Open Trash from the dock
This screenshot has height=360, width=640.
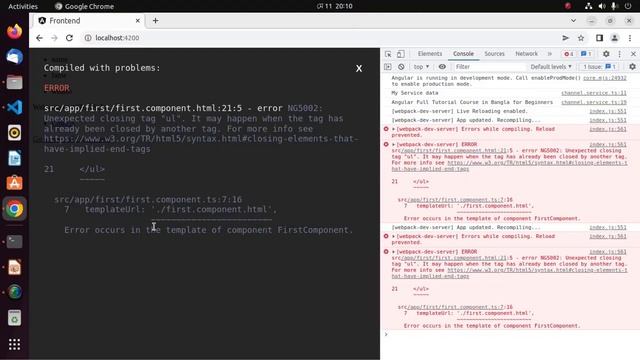coord(14,318)
